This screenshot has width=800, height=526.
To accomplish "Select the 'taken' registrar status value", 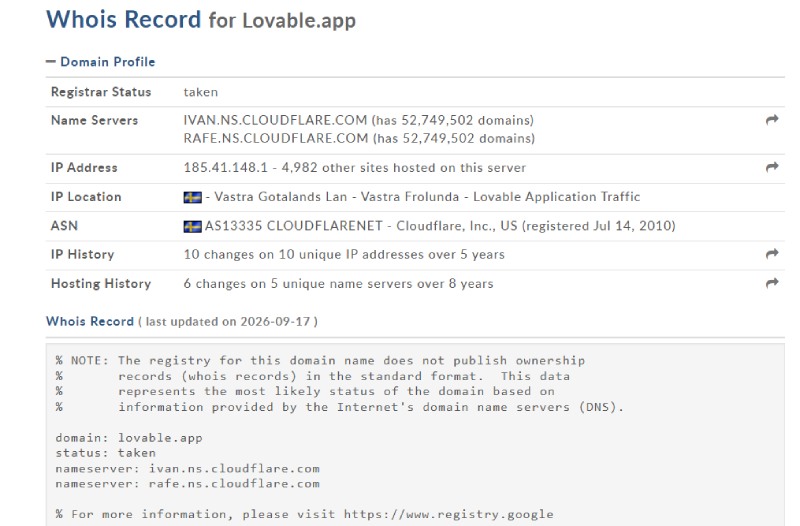I will pos(201,92).
